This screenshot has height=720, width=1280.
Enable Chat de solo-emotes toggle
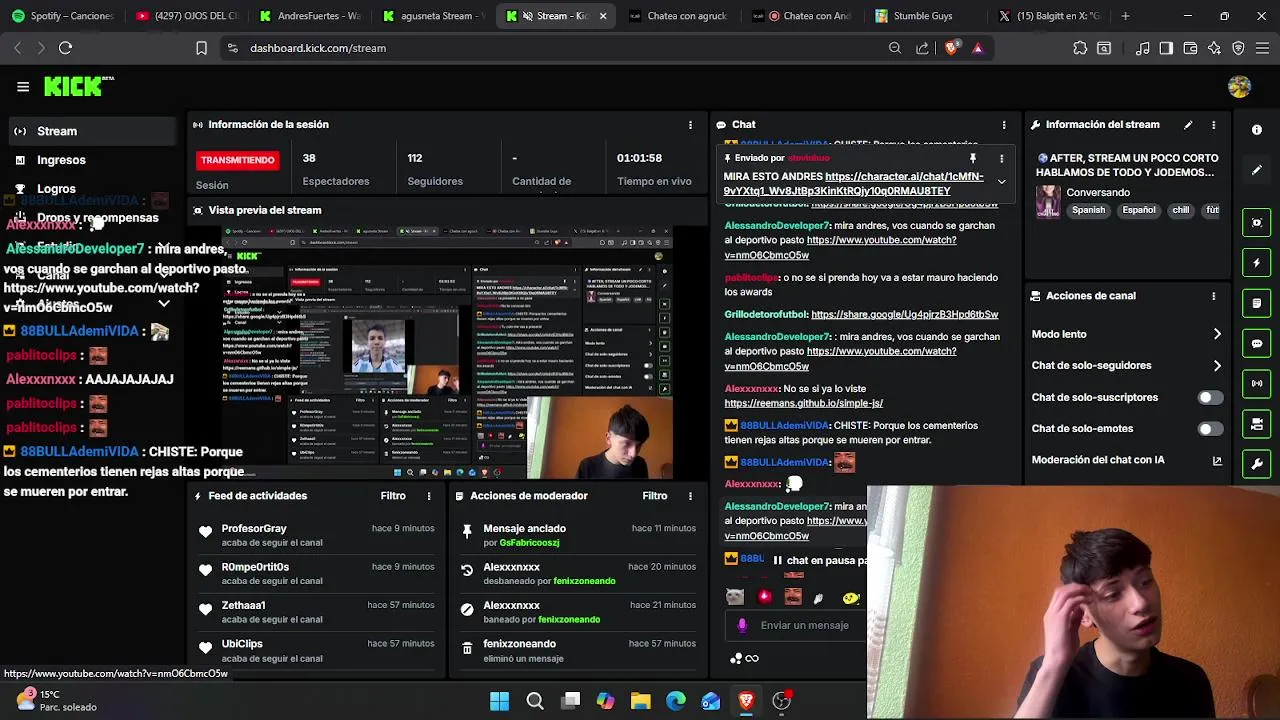tap(1209, 428)
